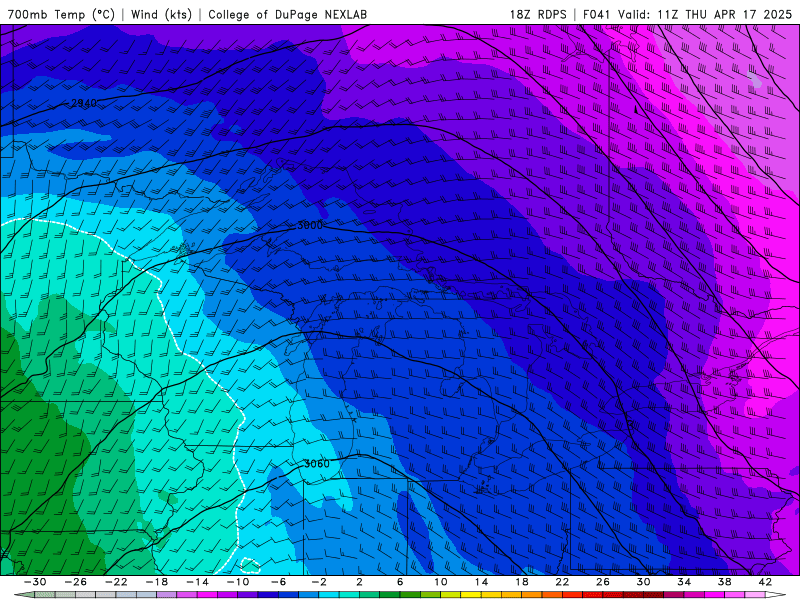Click the 2 colorbar tick label
Screen dimensions: 800x600
[359, 582]
